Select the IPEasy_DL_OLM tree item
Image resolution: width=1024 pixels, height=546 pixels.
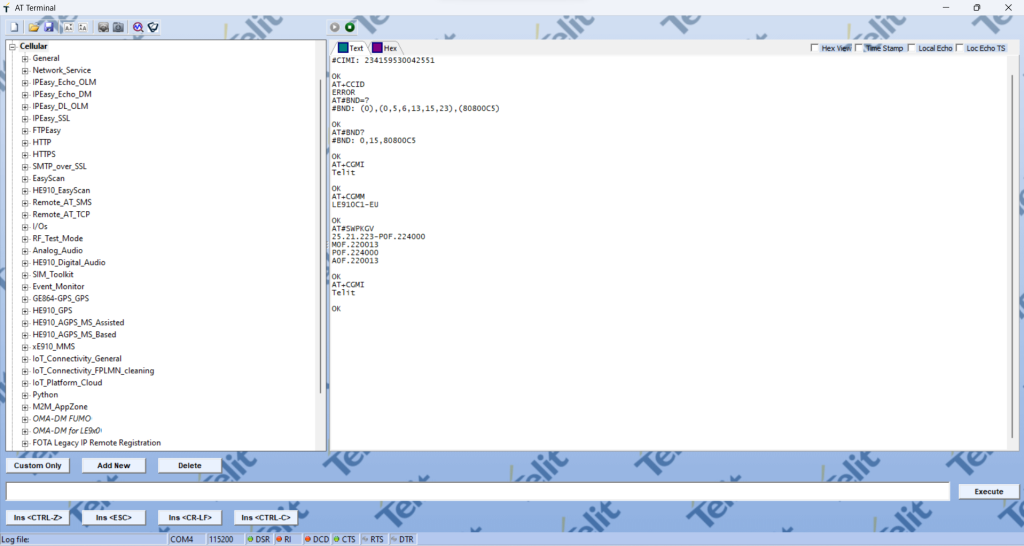coord(60,106)
